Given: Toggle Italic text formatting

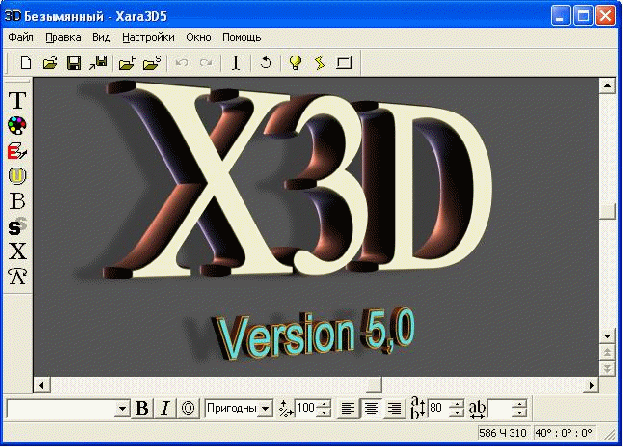Looking at the screenshot, I should [x=165, y=408].
